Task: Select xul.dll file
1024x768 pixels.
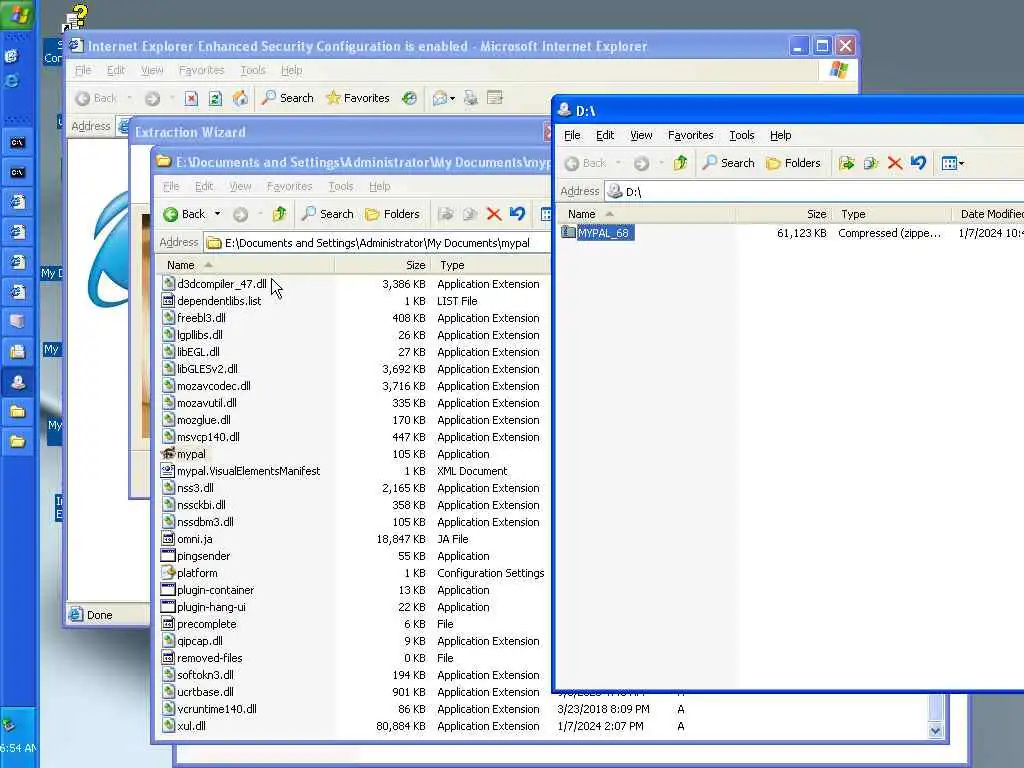Action: coord(184,726)
